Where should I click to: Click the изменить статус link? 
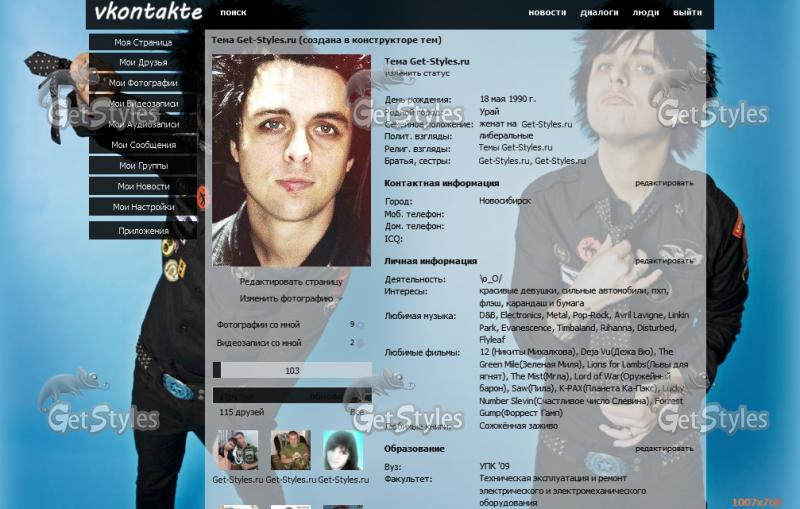tap(417, 73)
